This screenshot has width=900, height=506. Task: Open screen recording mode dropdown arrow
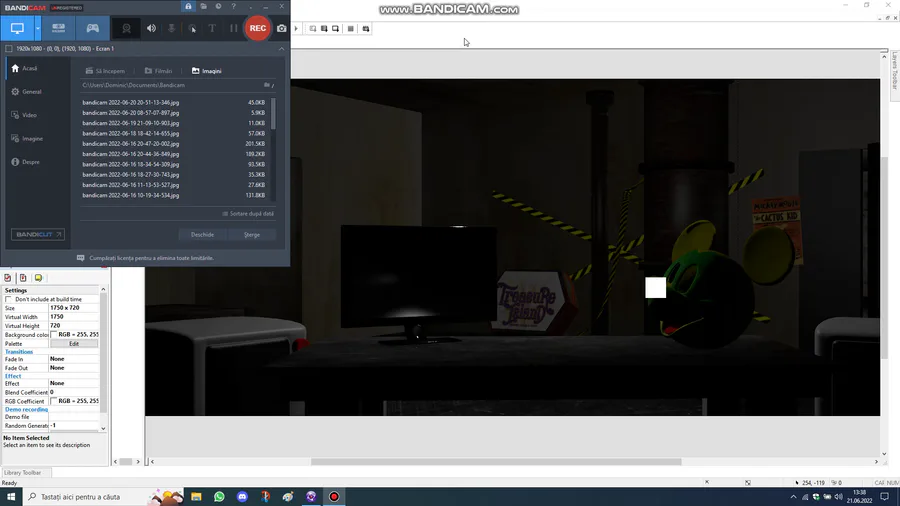(37, 28)
